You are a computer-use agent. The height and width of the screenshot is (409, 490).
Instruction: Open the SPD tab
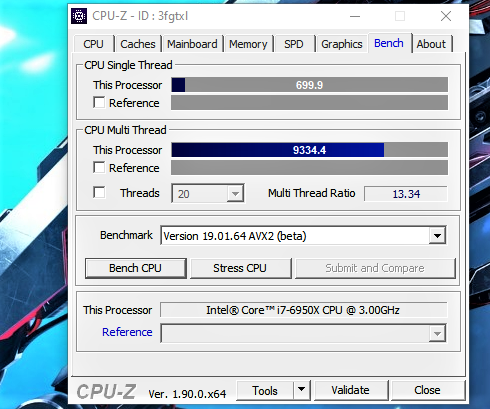(294, 44)
